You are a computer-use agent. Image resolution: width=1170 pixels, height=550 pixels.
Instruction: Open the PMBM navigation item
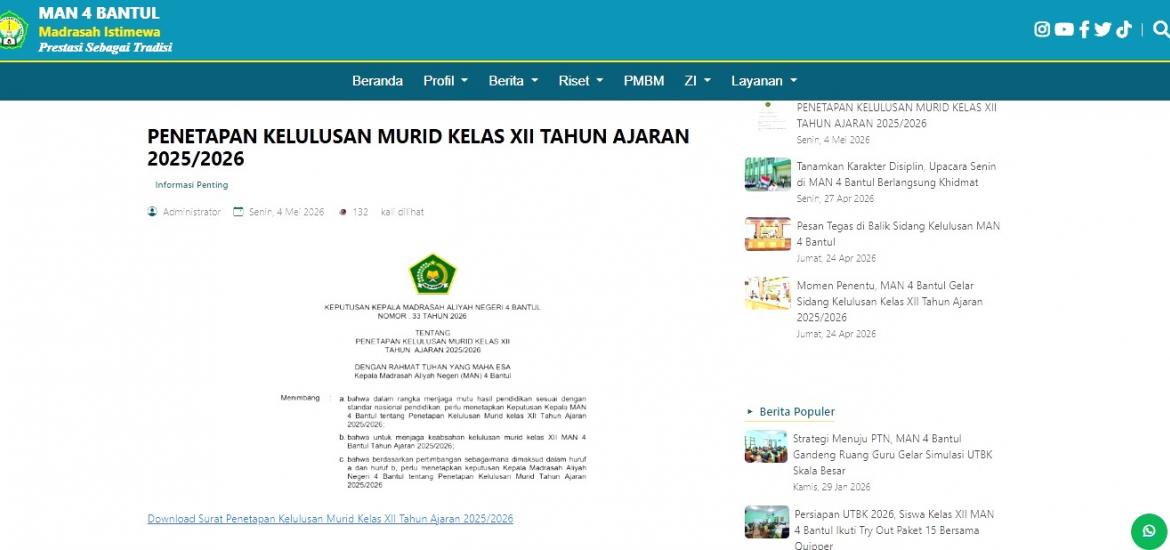644,81
